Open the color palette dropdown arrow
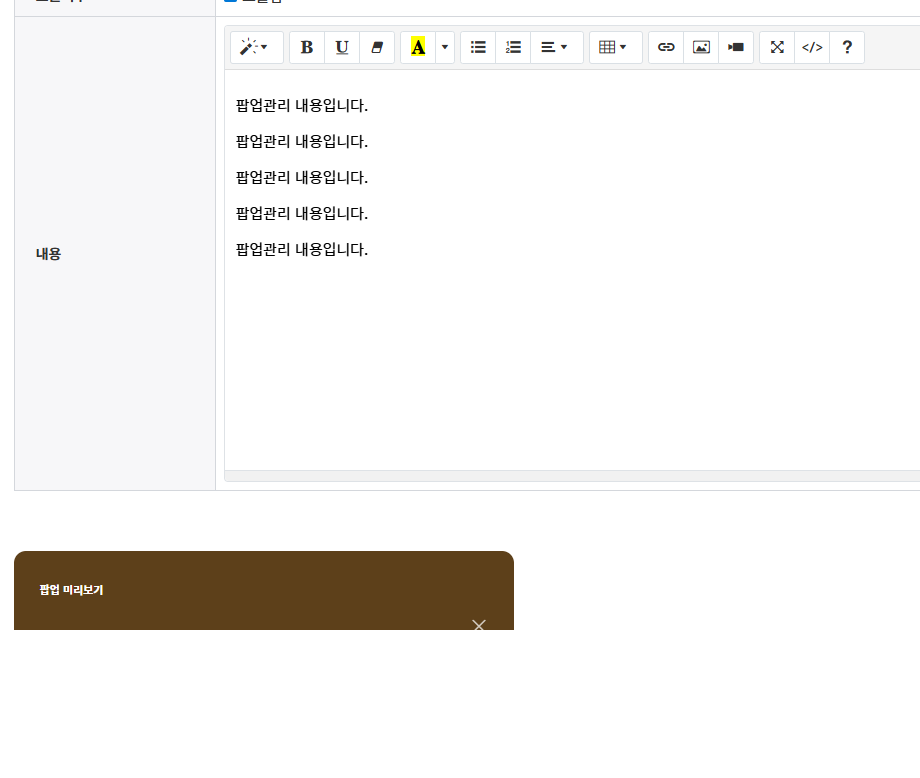Image resolution: width=920 pixels, height=778 pixels. 445,47
